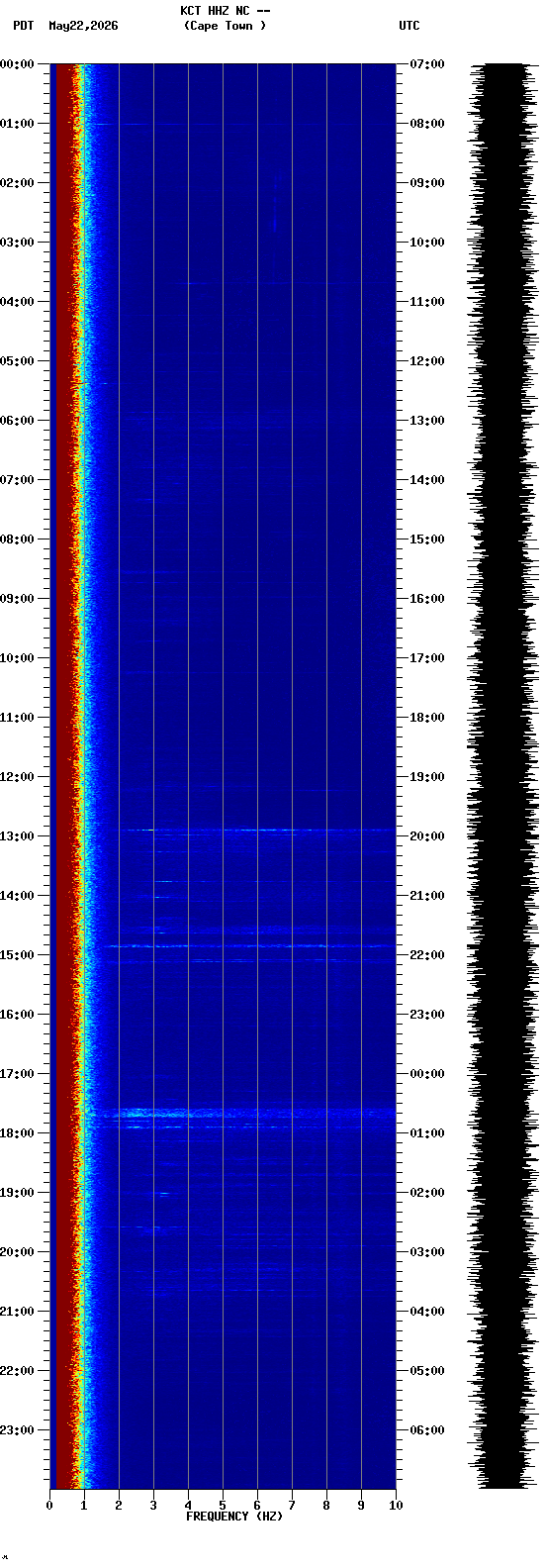
Task: Click the 08:00 UTC time label
Action: 427,124
